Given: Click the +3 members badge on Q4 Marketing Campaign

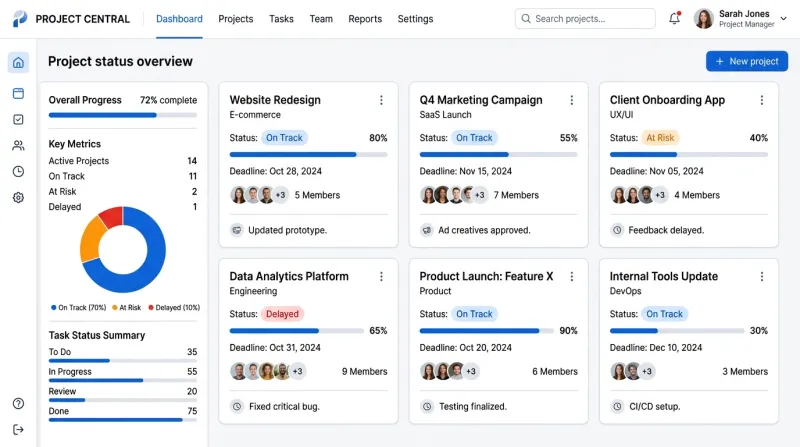Looking at the screenshot, I should coord(480,195).
